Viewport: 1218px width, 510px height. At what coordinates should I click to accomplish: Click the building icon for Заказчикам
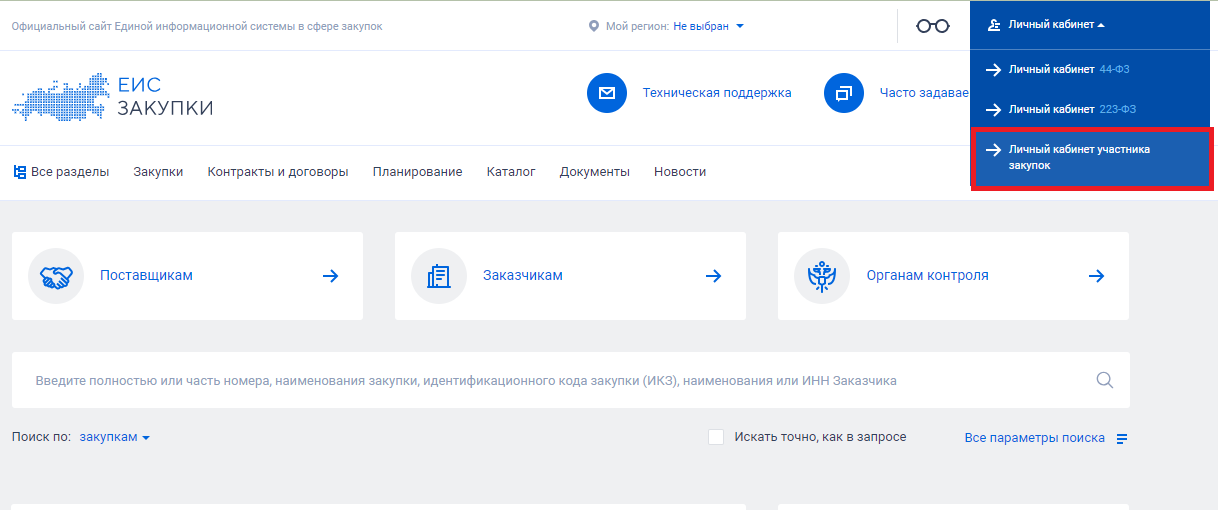point(439,276)
